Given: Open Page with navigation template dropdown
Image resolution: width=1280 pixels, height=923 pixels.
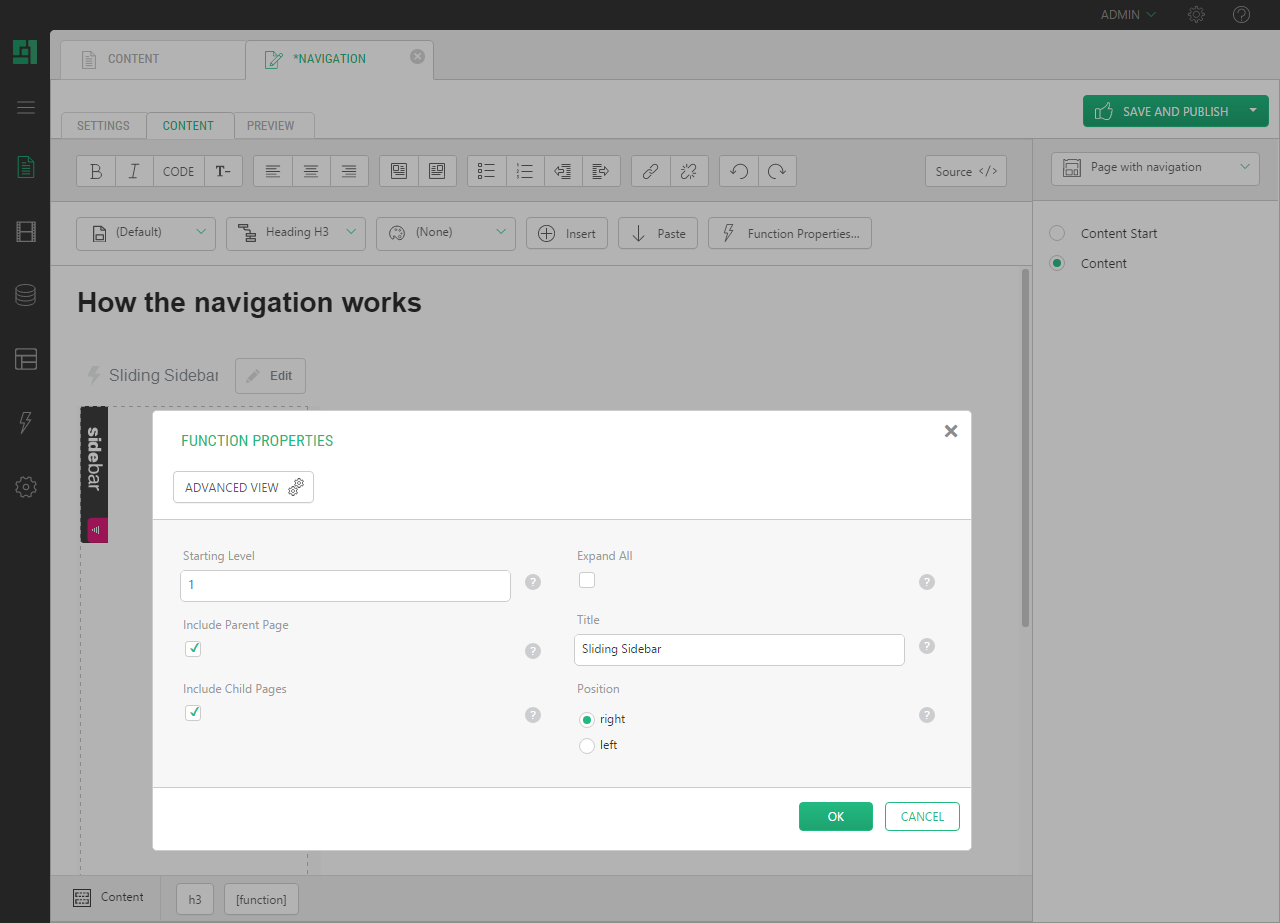Looking at the screenshot, I should click(x=1155, y=168).
